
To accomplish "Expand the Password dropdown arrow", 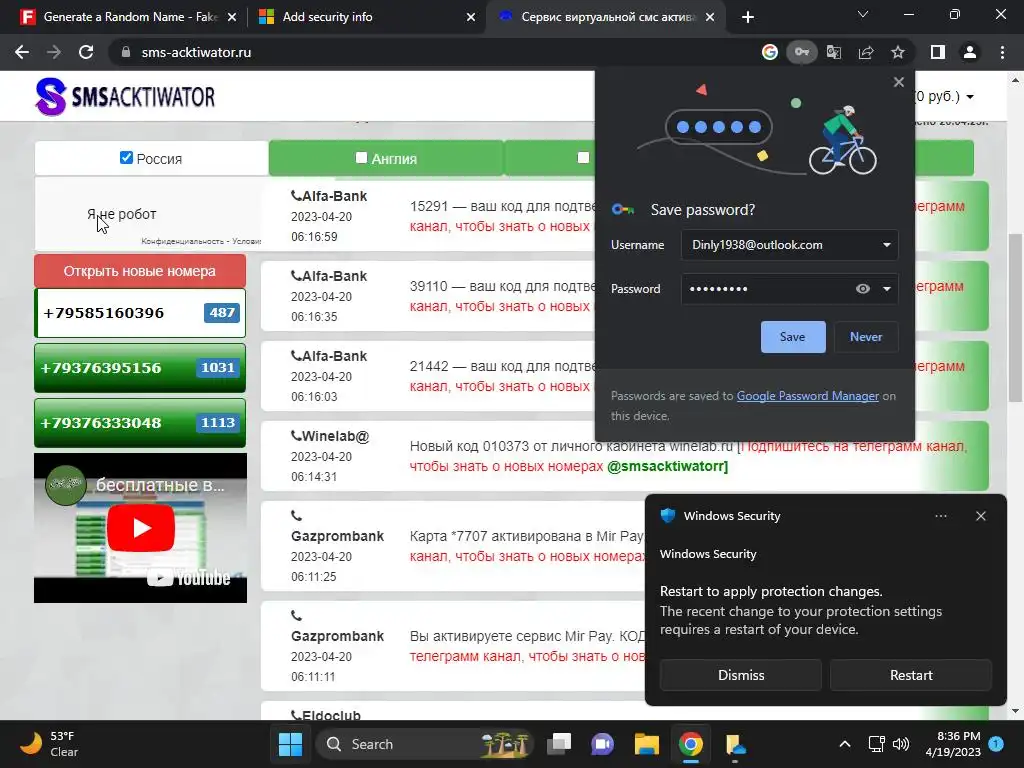I will tap(886, 289).
